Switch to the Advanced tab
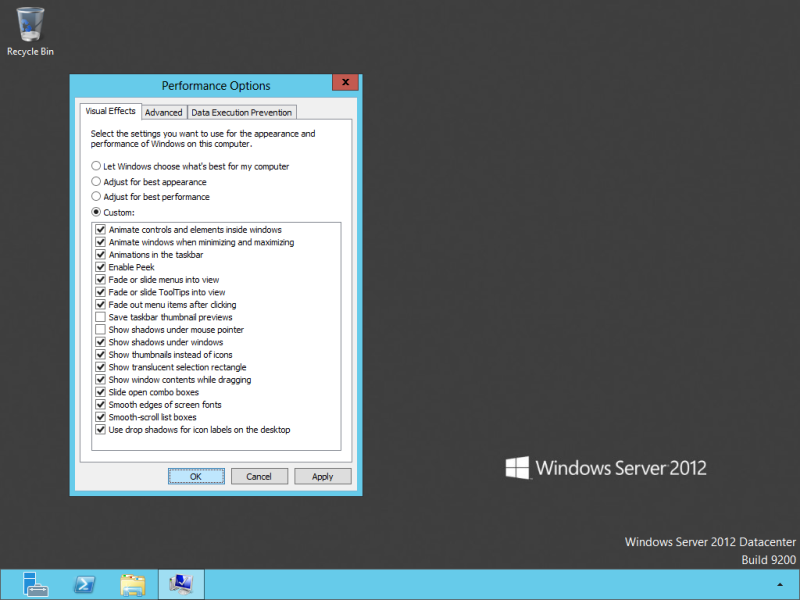This screenshot has height=600, width=800. [x=163, y=112]
